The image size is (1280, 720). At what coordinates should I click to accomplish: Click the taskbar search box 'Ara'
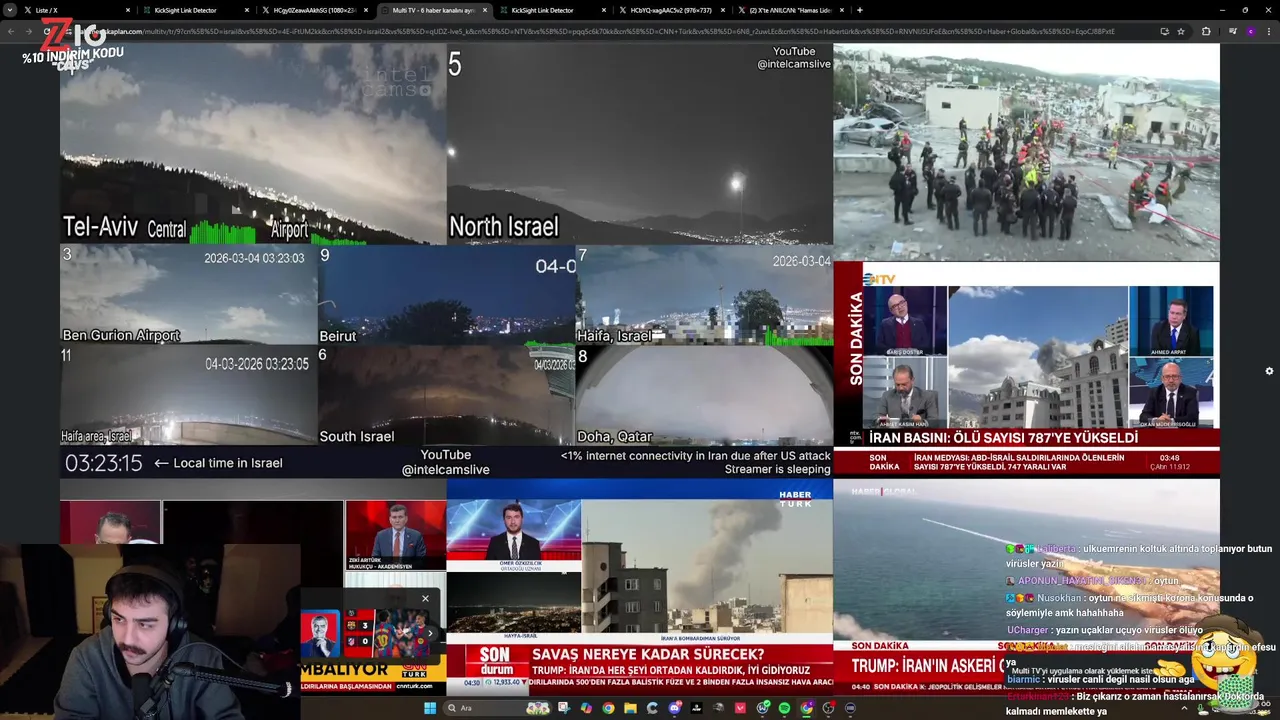click(497, 708)
